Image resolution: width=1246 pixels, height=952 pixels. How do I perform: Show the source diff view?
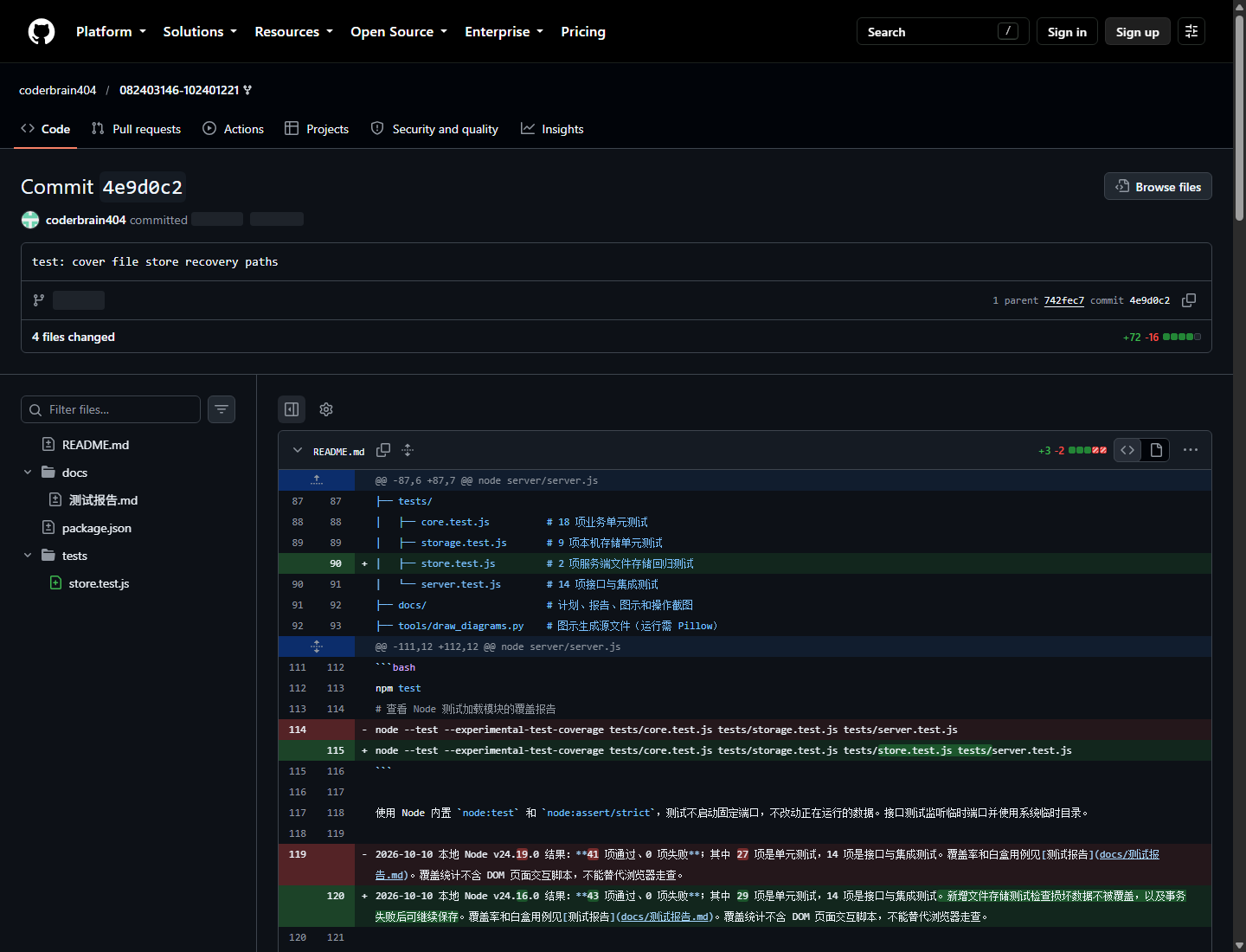pos(1127,450)
